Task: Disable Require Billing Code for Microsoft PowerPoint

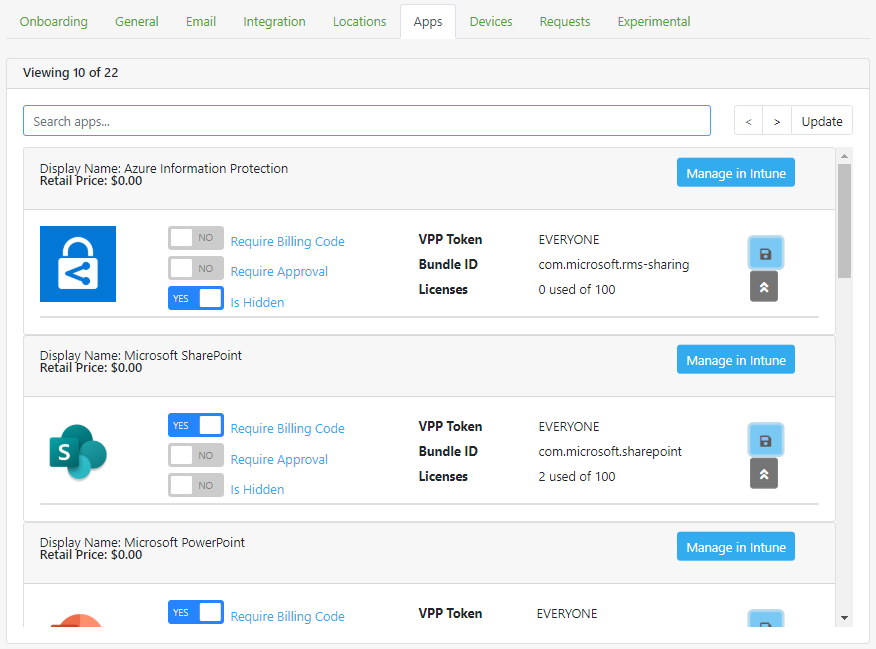Action: pyautogui.click(x=196, y=612)
